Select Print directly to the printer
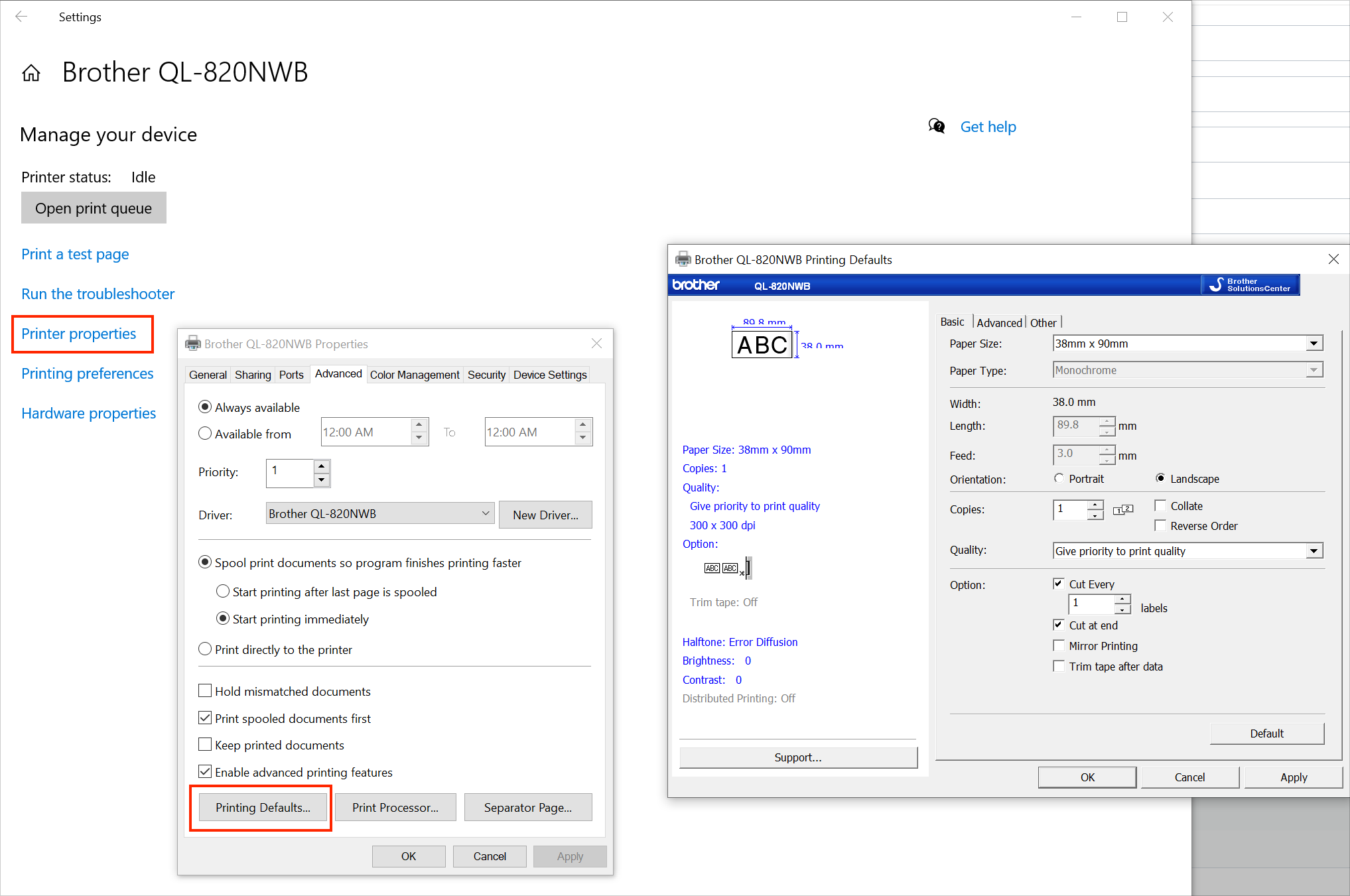This screenshot has height=896, width=1350. tap(206, 649)
